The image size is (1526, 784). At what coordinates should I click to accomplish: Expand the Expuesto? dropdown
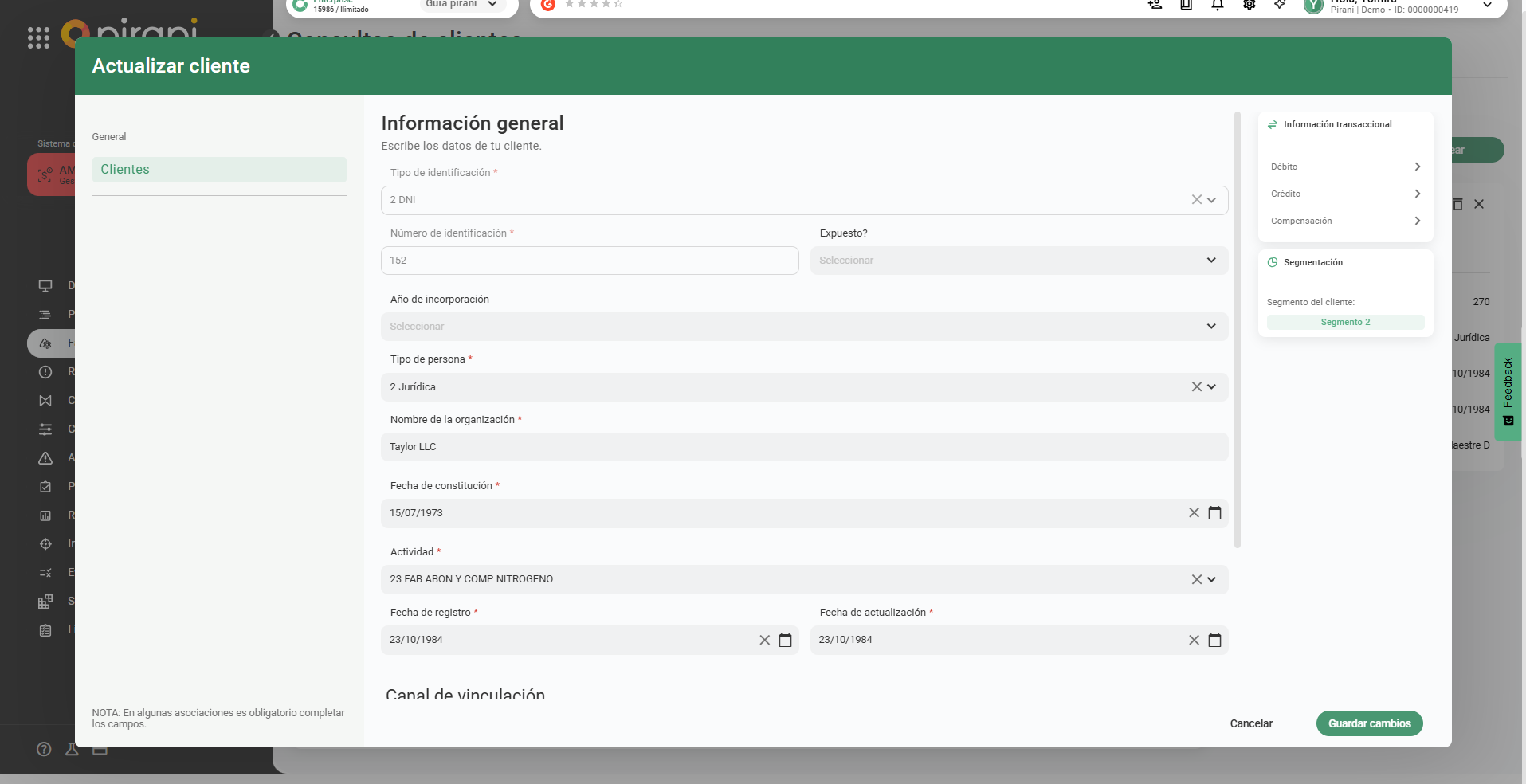(x=1211, y=261)
